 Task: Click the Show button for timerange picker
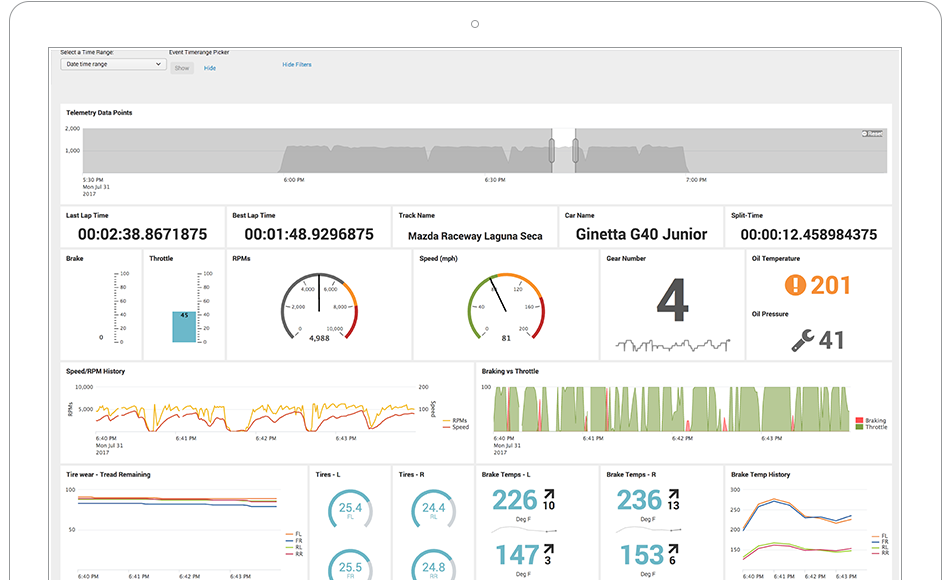pyautogui.click(x=181, y=68)
